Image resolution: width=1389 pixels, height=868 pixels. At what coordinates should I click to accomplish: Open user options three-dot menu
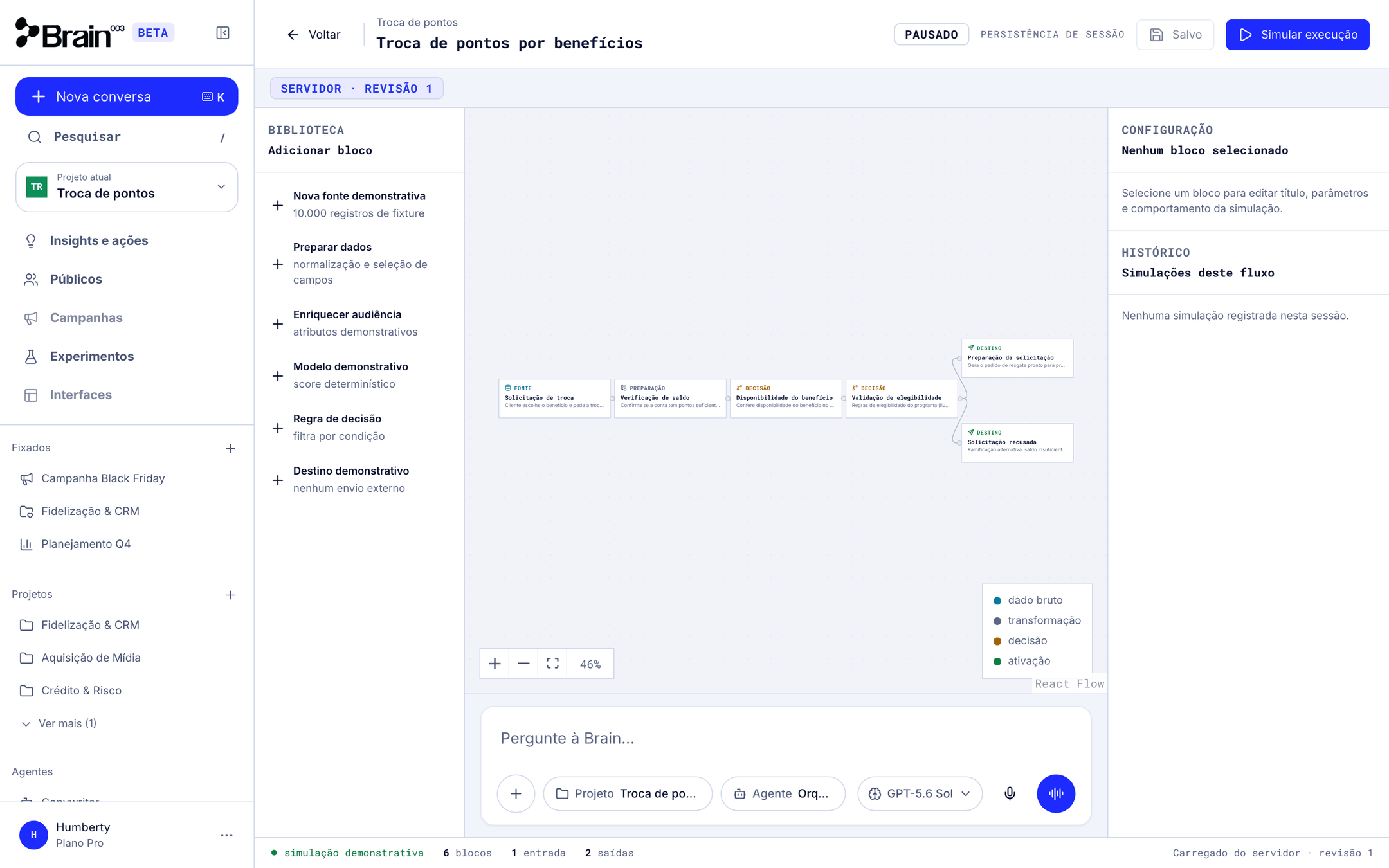point(226,835)
